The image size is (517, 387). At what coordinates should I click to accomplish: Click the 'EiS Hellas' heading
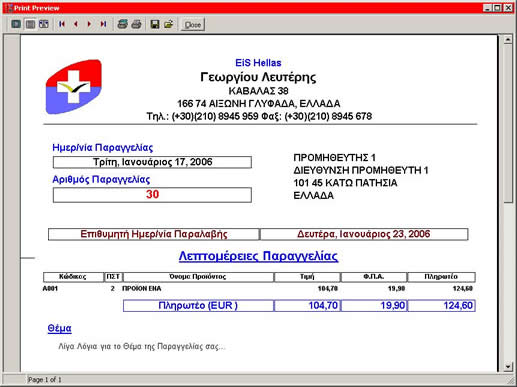(258, 63)
